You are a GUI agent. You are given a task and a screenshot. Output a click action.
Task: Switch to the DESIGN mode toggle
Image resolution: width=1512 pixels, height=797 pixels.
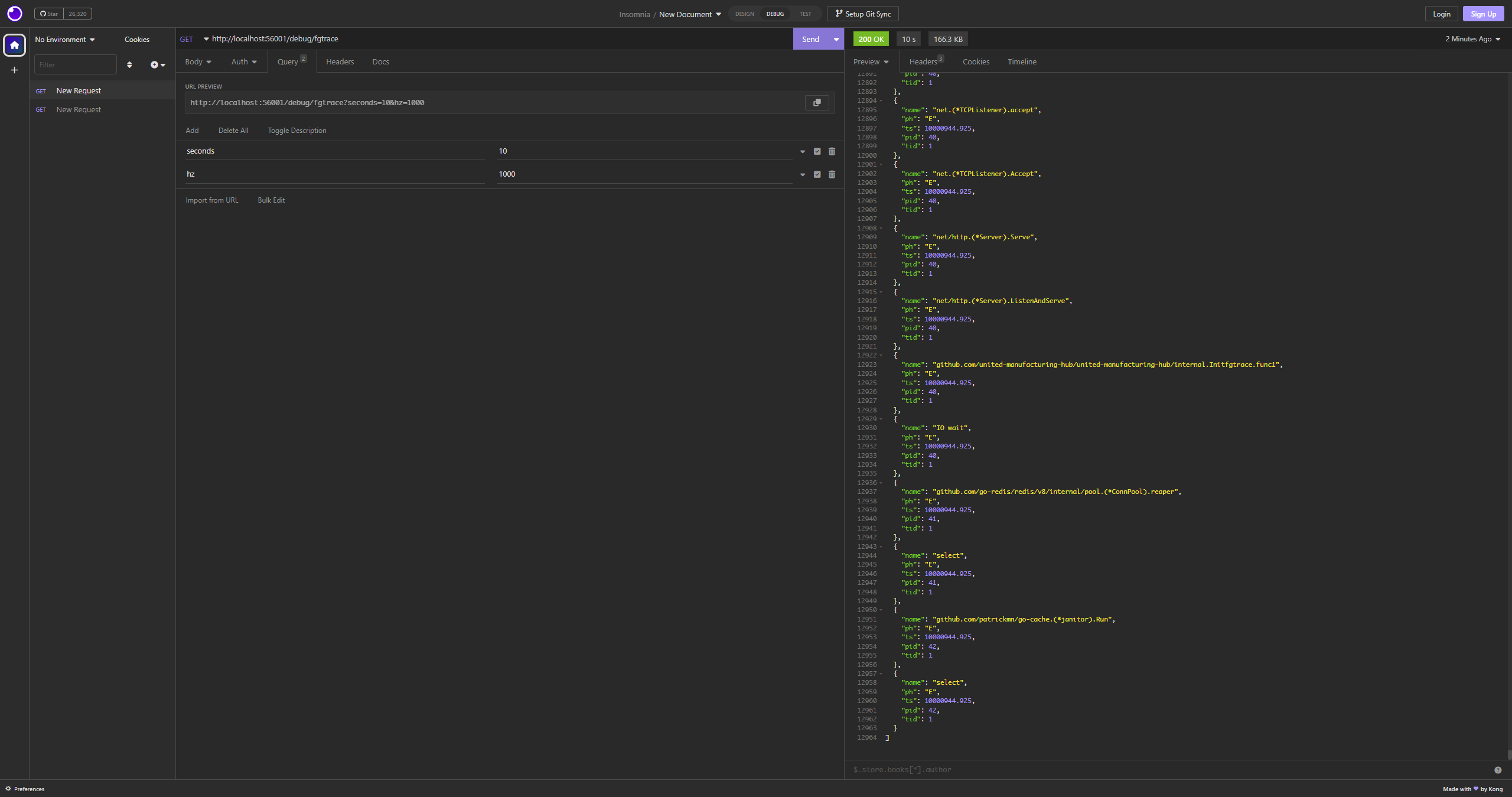(x=744, y=14)
